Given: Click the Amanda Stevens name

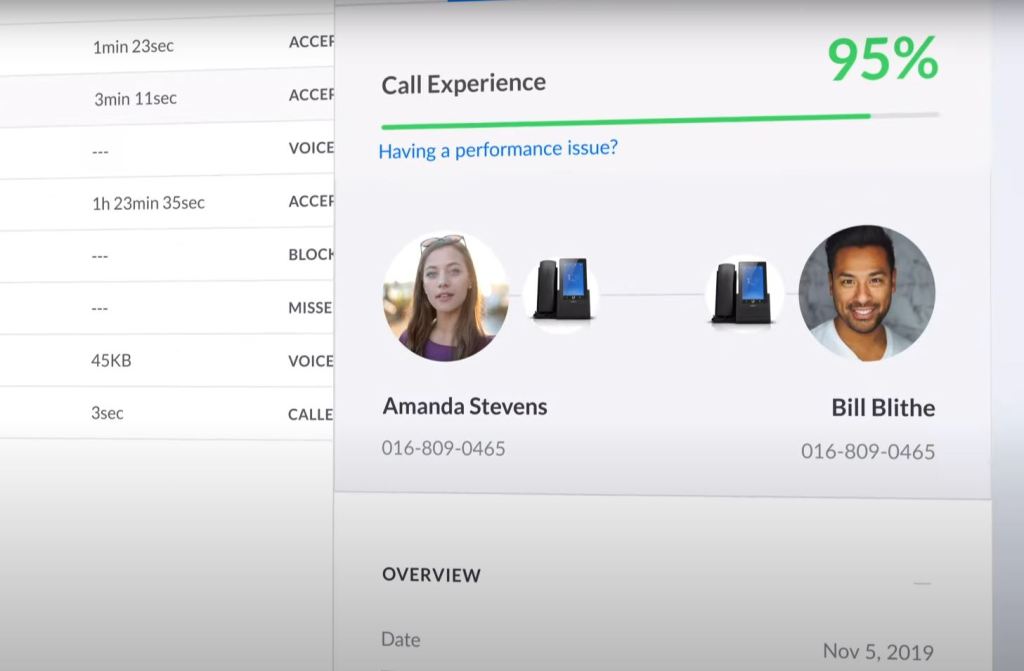Looking at the screenshot, I should (465, 406).
